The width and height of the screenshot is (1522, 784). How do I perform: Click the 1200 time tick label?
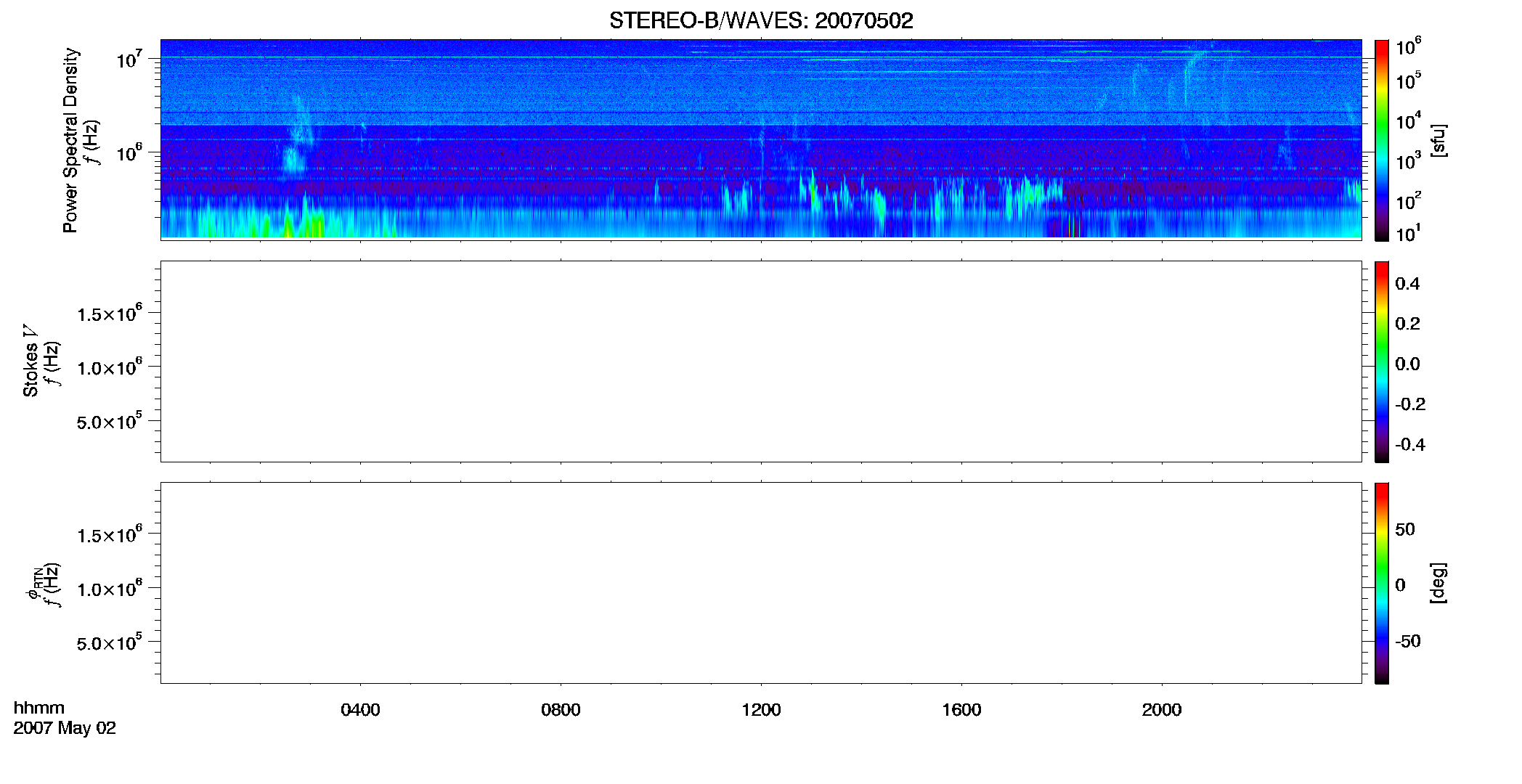(761, 710)
